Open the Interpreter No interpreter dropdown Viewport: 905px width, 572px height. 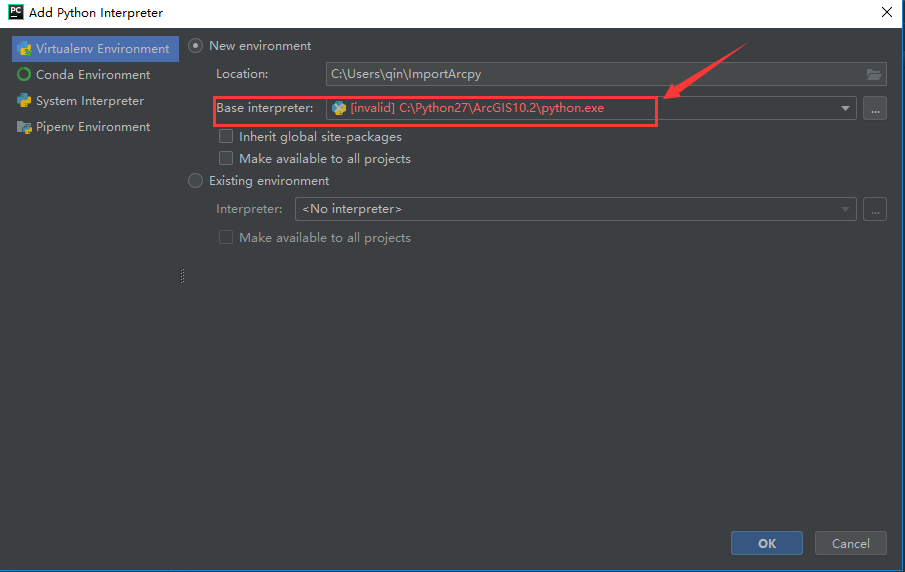pos(575,209)
